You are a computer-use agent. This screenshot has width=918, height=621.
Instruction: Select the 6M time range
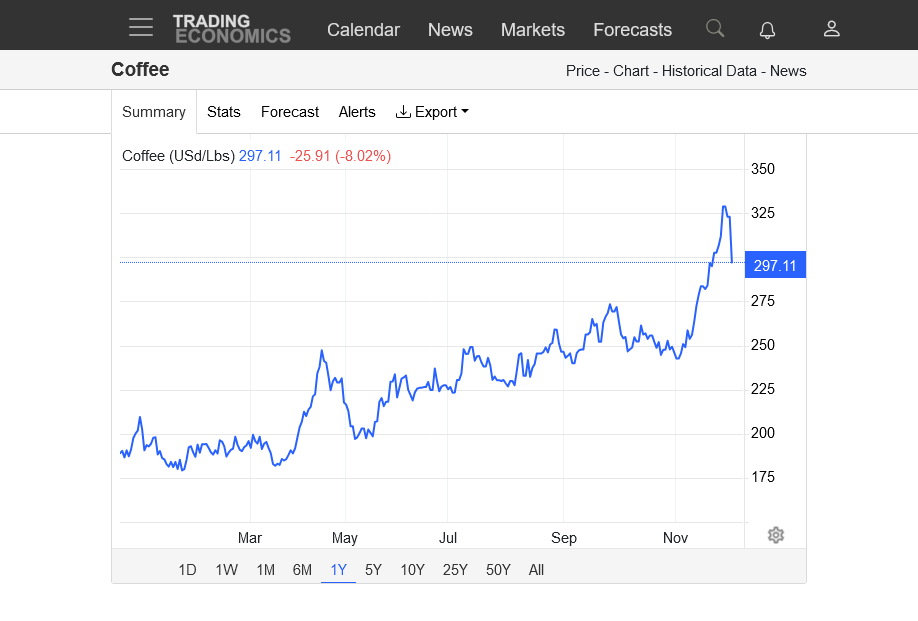click(302, 570)
